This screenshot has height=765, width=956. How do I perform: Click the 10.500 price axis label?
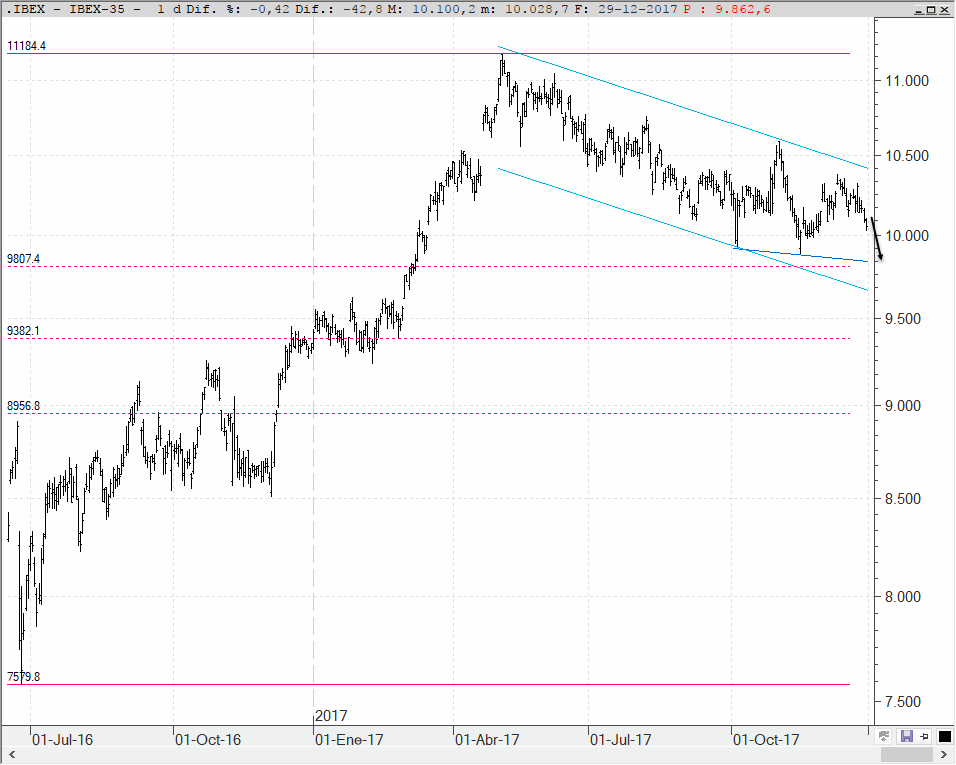pos(907,156)
